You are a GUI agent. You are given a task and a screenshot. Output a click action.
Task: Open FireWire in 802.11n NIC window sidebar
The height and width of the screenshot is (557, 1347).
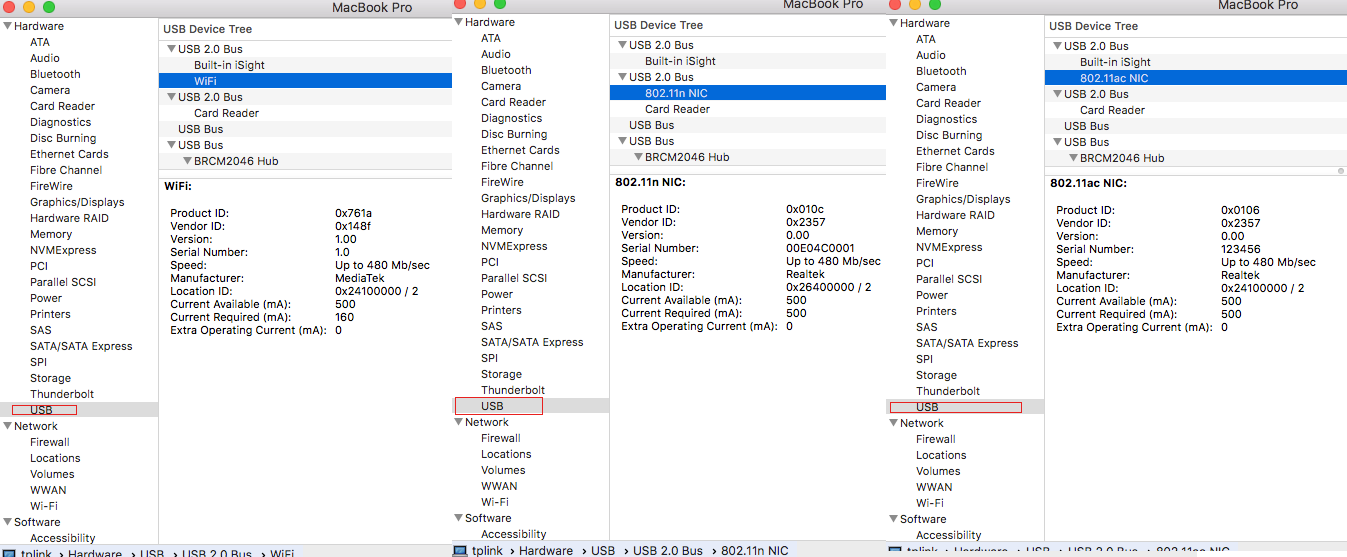(502, 182)
